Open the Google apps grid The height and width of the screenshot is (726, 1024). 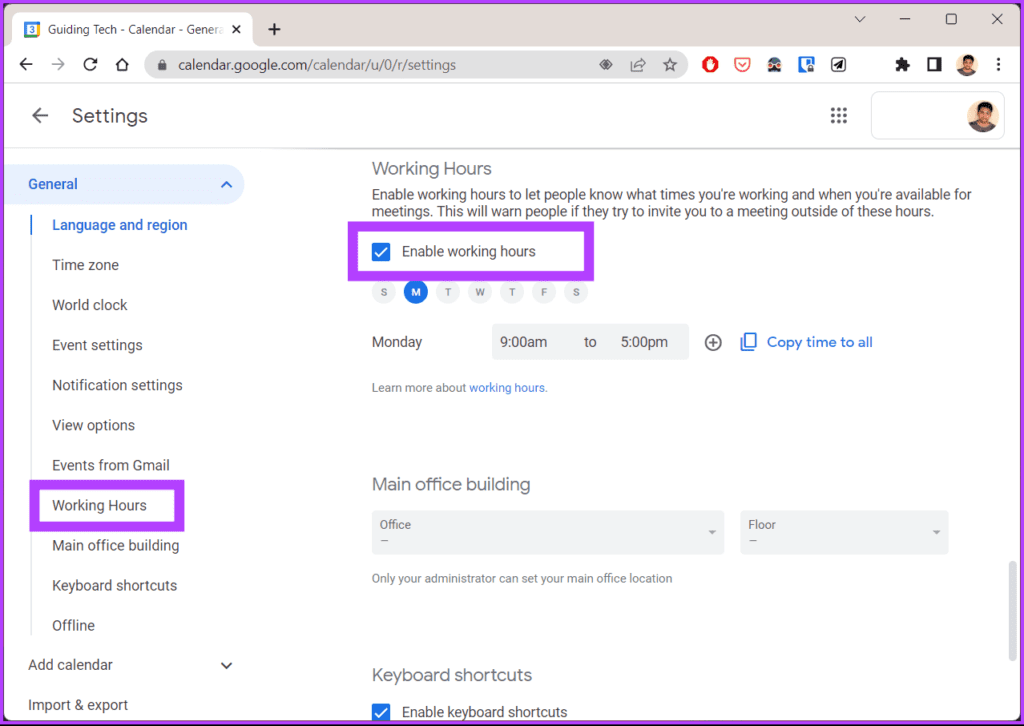tap(839, 116)
